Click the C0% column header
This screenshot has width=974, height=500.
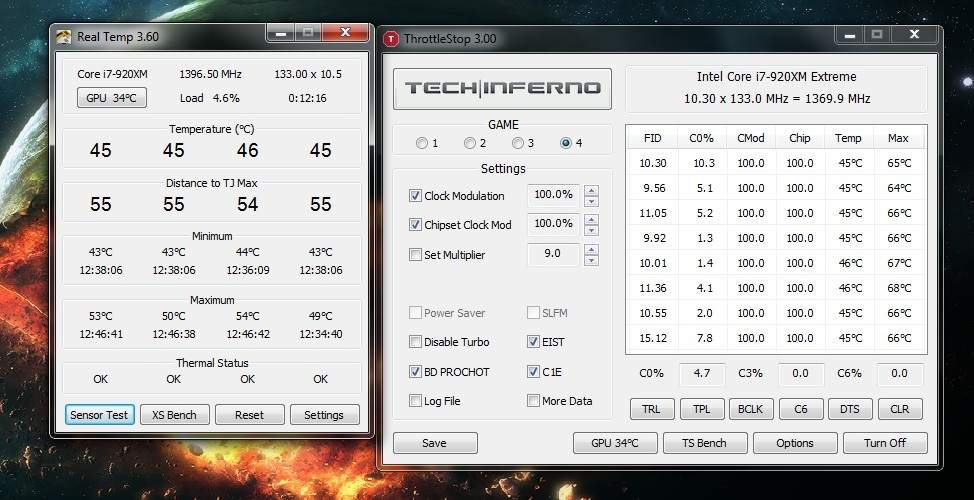(x=702, y=138)
